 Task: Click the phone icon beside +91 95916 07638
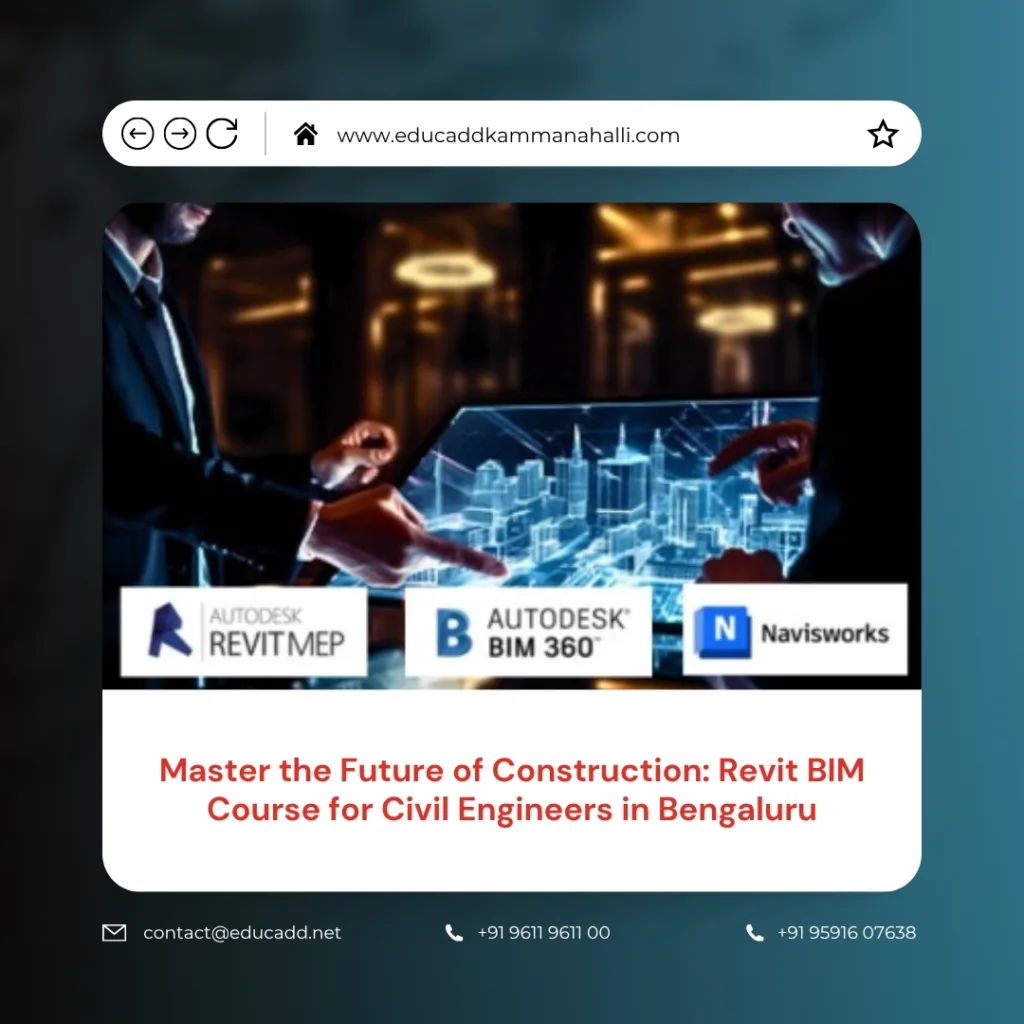tap(755, 932)
